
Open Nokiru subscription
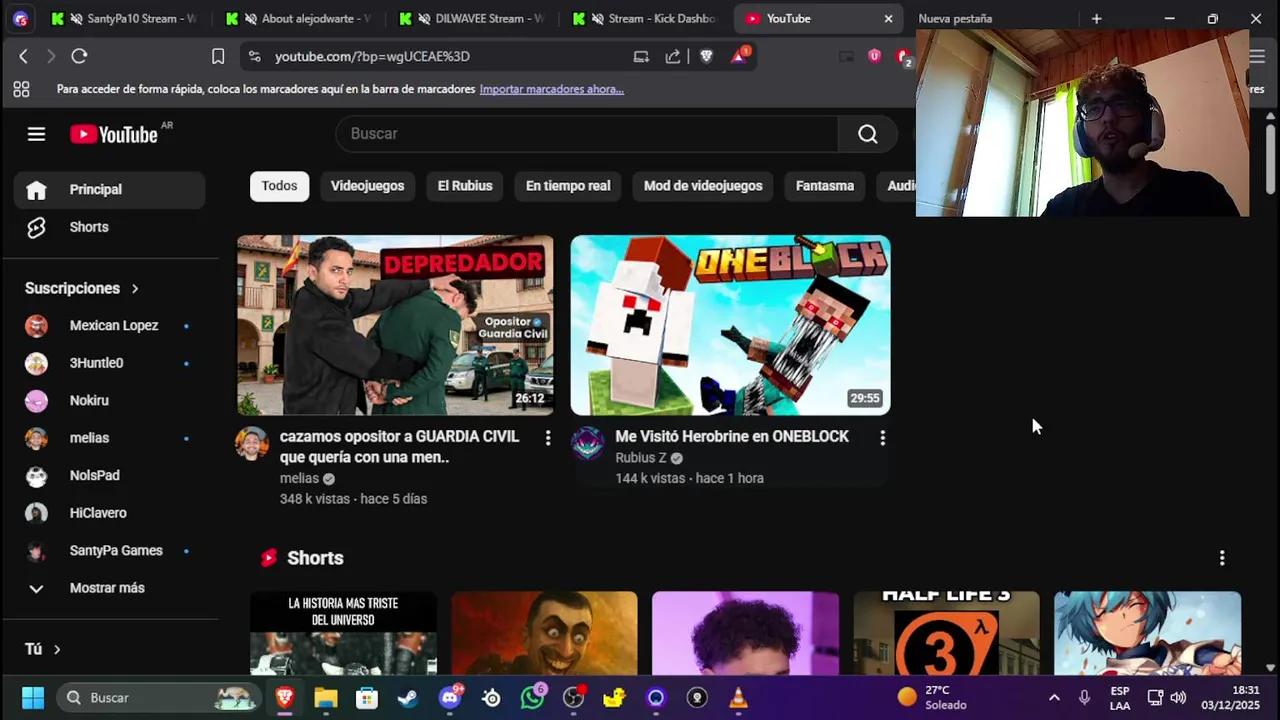pos(110,401)
